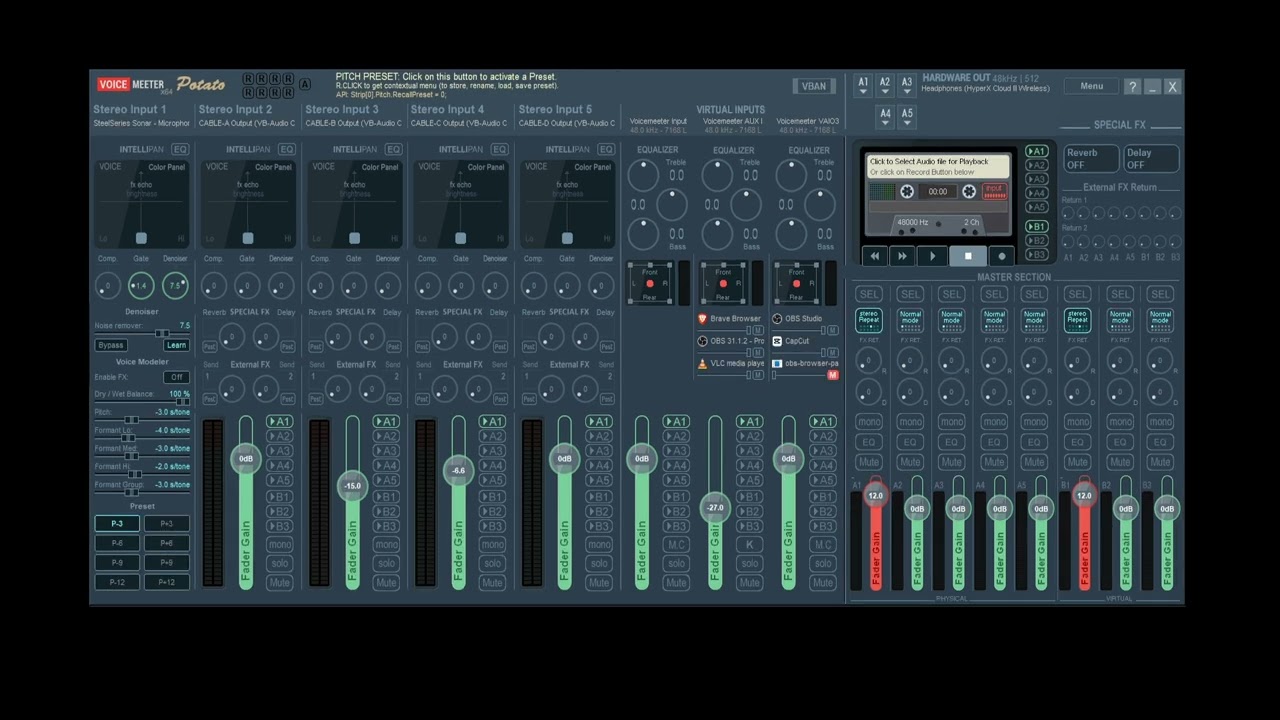Click the A button beside the R preset grid
This screenshot has width=1280, height=720.
click(x=305, y=85)
